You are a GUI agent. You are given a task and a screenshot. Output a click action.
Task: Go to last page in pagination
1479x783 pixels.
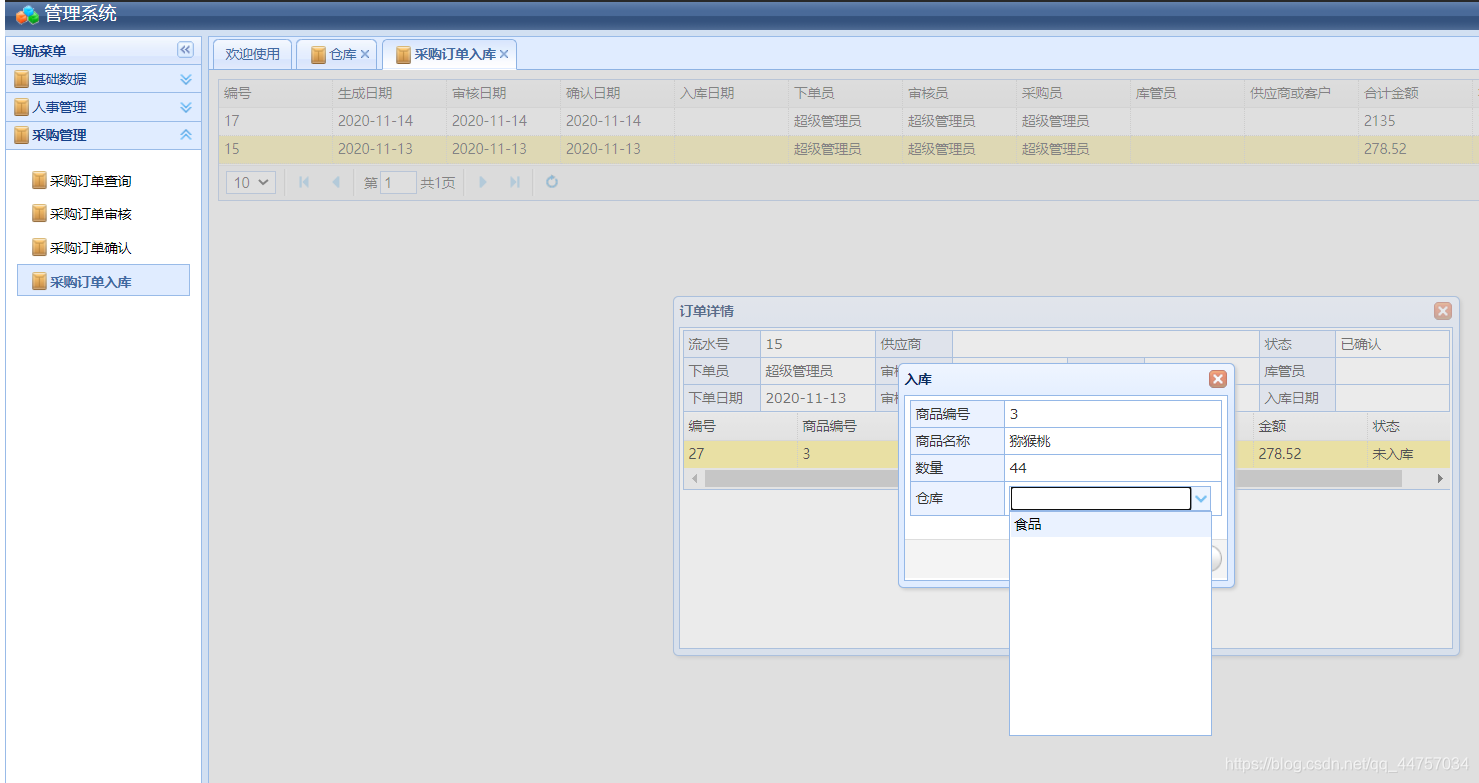point(514,183)
